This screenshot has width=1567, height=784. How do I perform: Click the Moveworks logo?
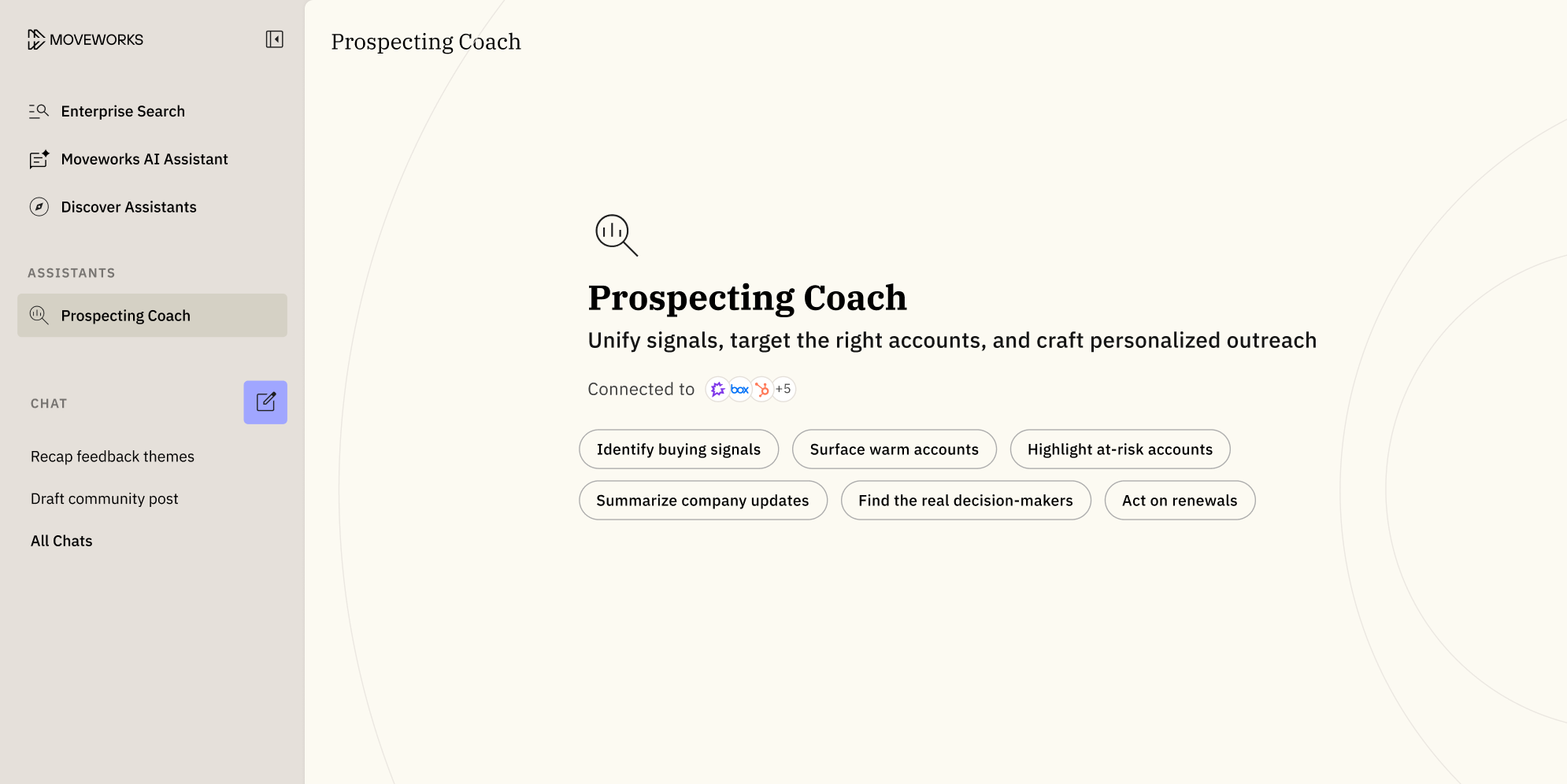click(85, 39)
